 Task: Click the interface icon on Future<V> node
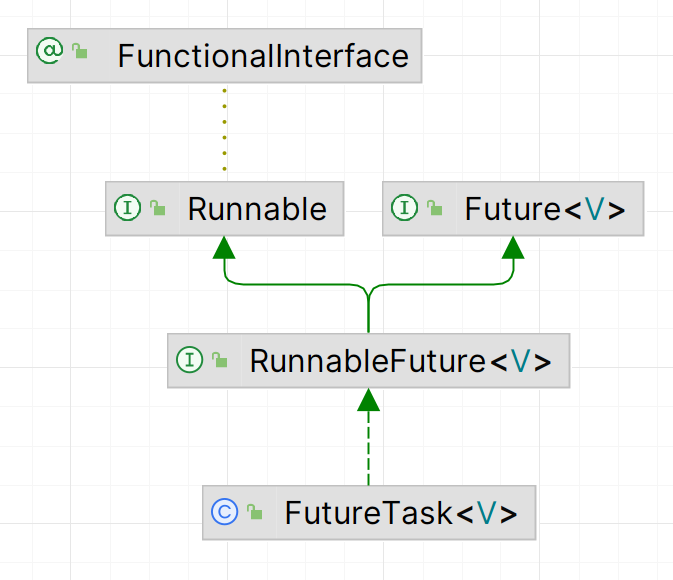(404, 208)
